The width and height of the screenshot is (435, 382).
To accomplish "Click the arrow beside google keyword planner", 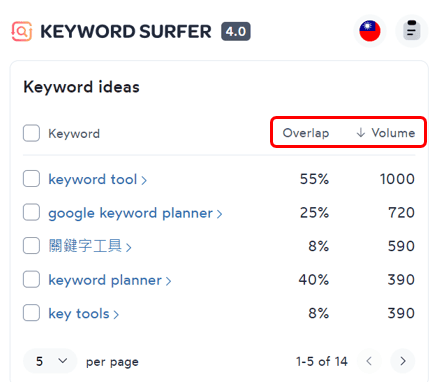I will click(219, 214).
